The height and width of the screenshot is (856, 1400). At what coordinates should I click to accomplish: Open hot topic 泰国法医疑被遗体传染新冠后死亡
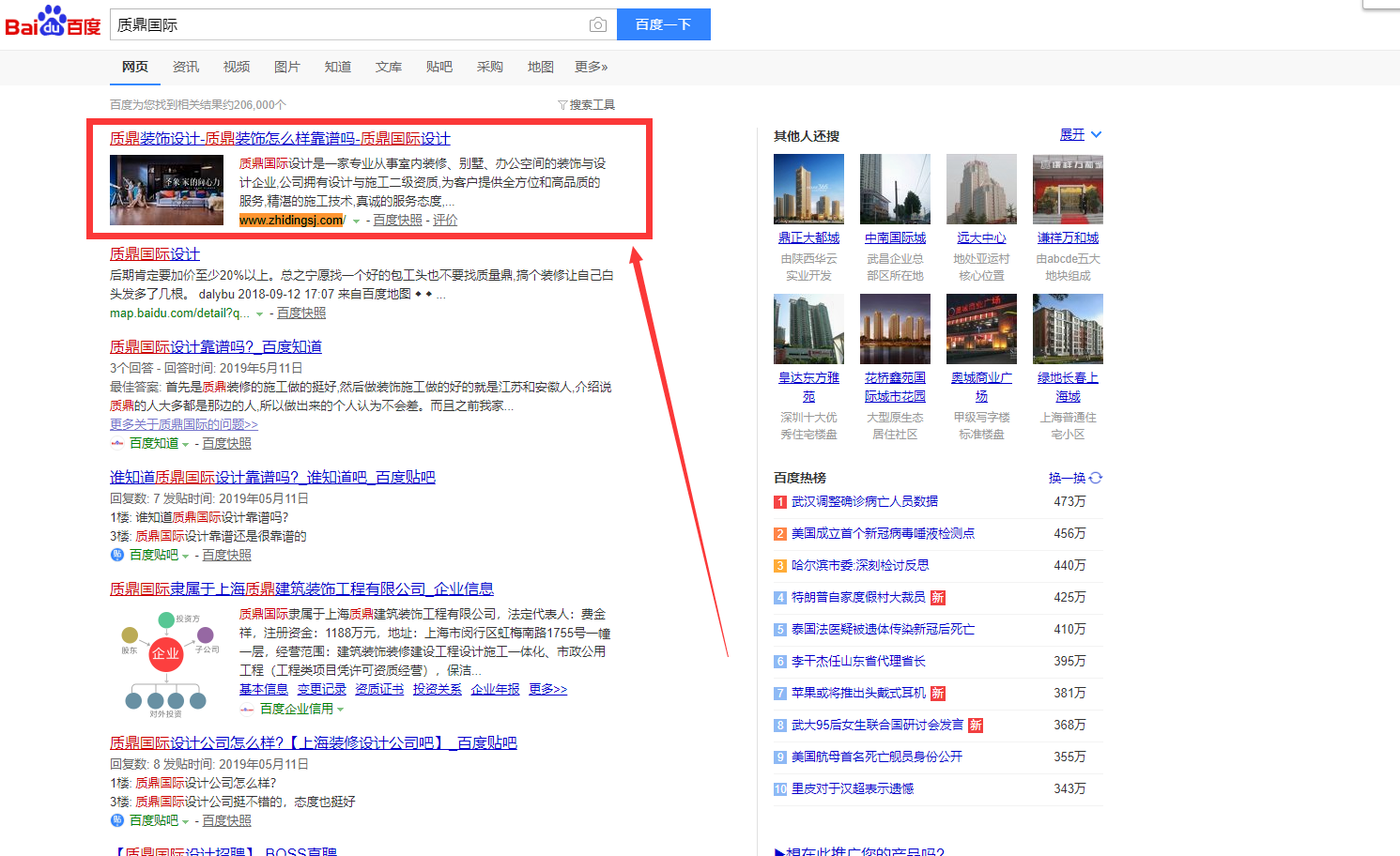[883, 629]
